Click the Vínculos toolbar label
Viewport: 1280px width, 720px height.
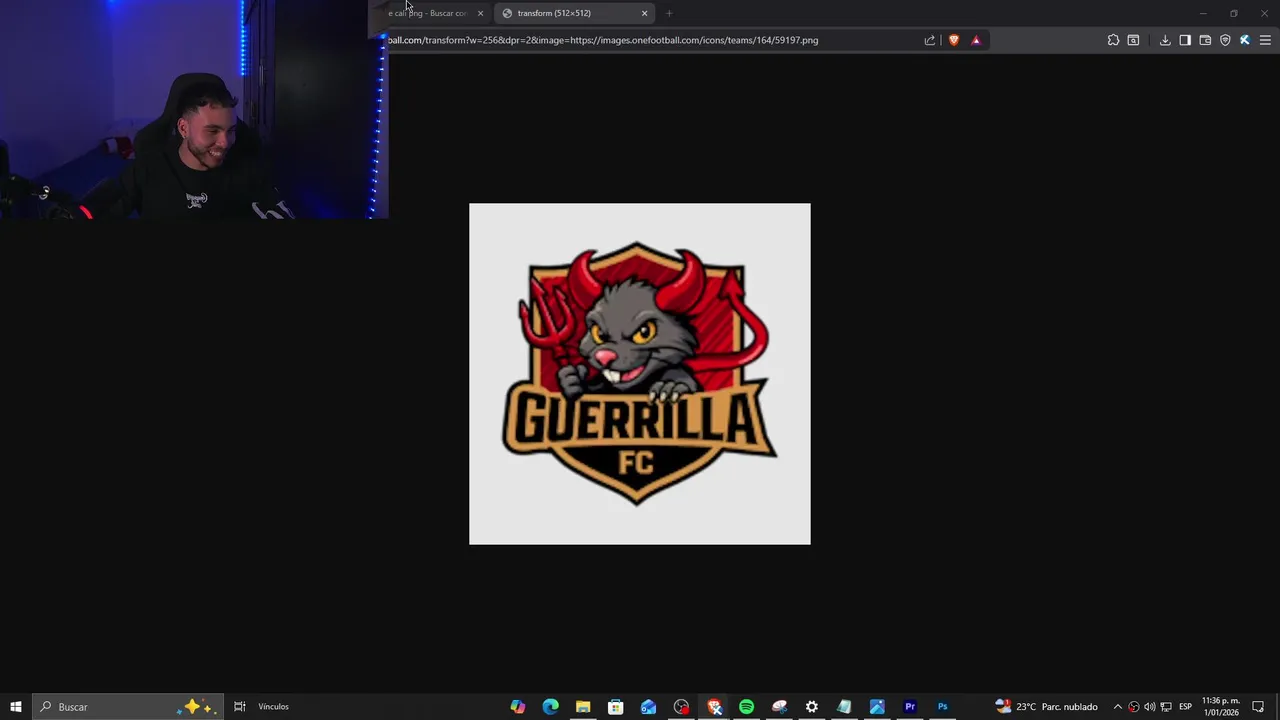point(273,707)
